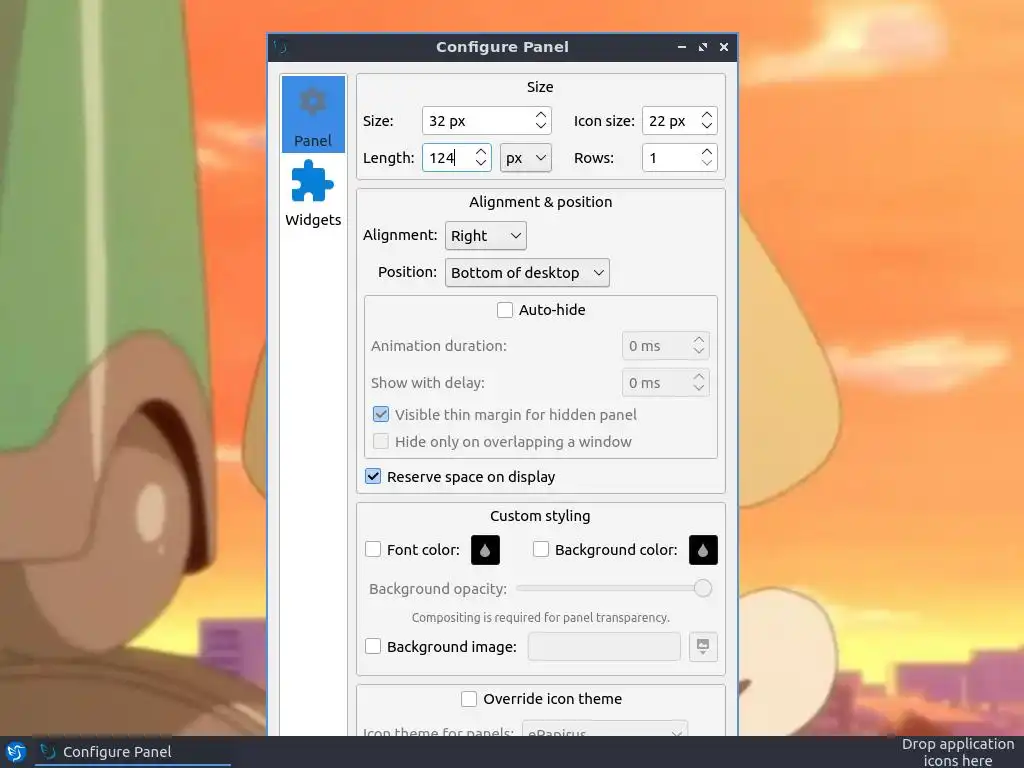Open the Background color picker swatch
Screen dimensions: 1024x768
tap(703, 550)
